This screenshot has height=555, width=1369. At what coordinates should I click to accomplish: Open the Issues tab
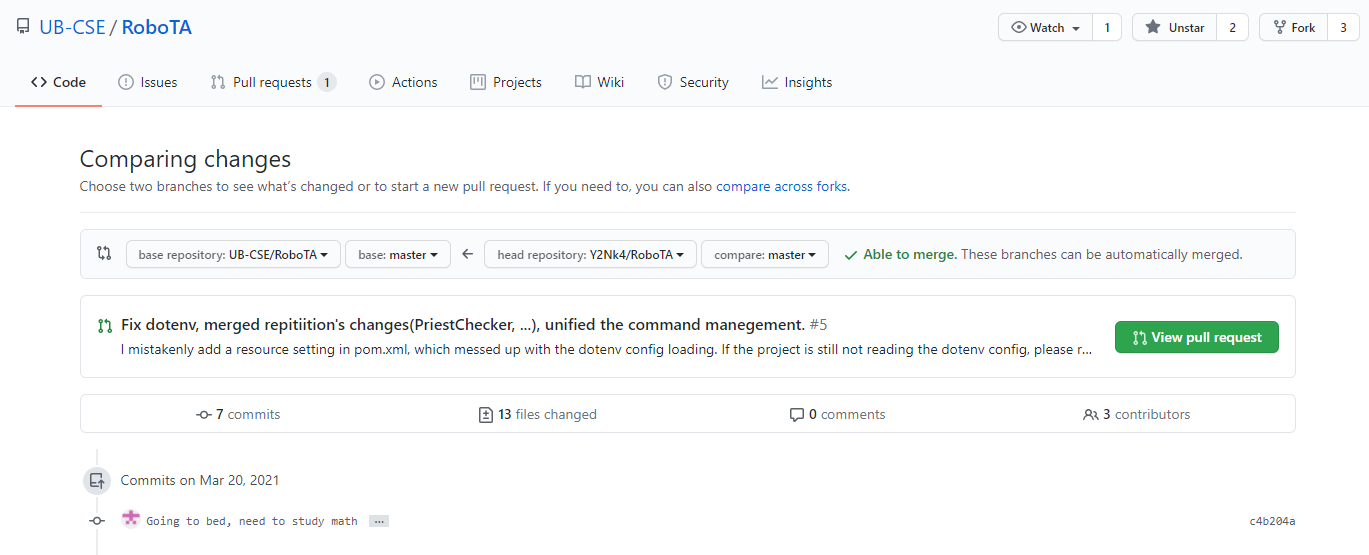147,82
